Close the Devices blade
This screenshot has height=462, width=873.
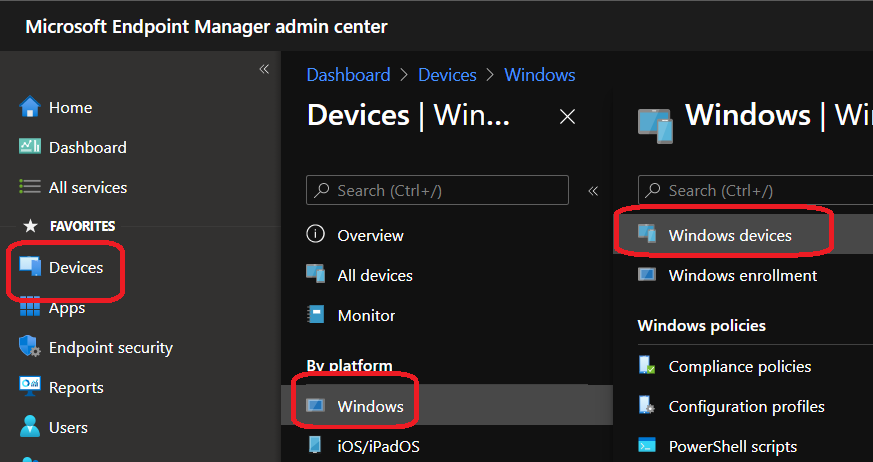[567, 116]
